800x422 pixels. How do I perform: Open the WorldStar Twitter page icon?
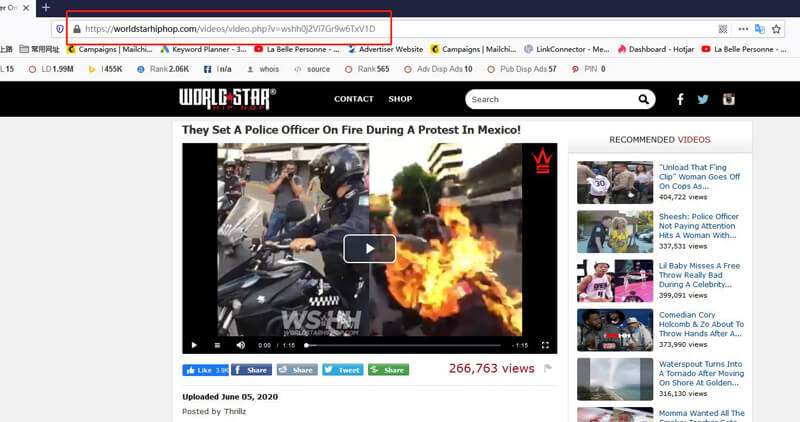[703, 100]
